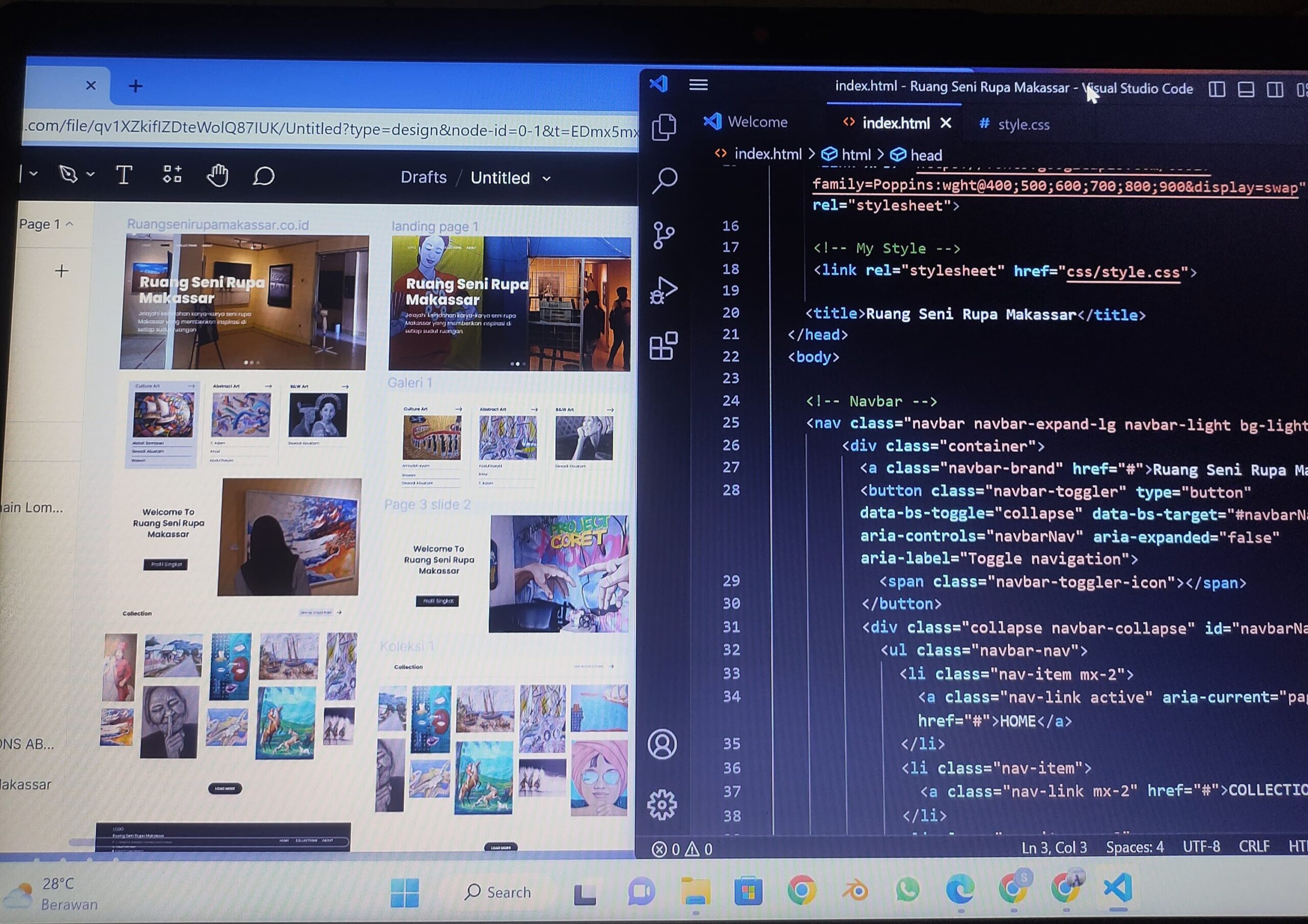Switch to the Welcome tab
Image resolution: width=1308 pixels, height=924 pixels.
(x=746, y=122)
